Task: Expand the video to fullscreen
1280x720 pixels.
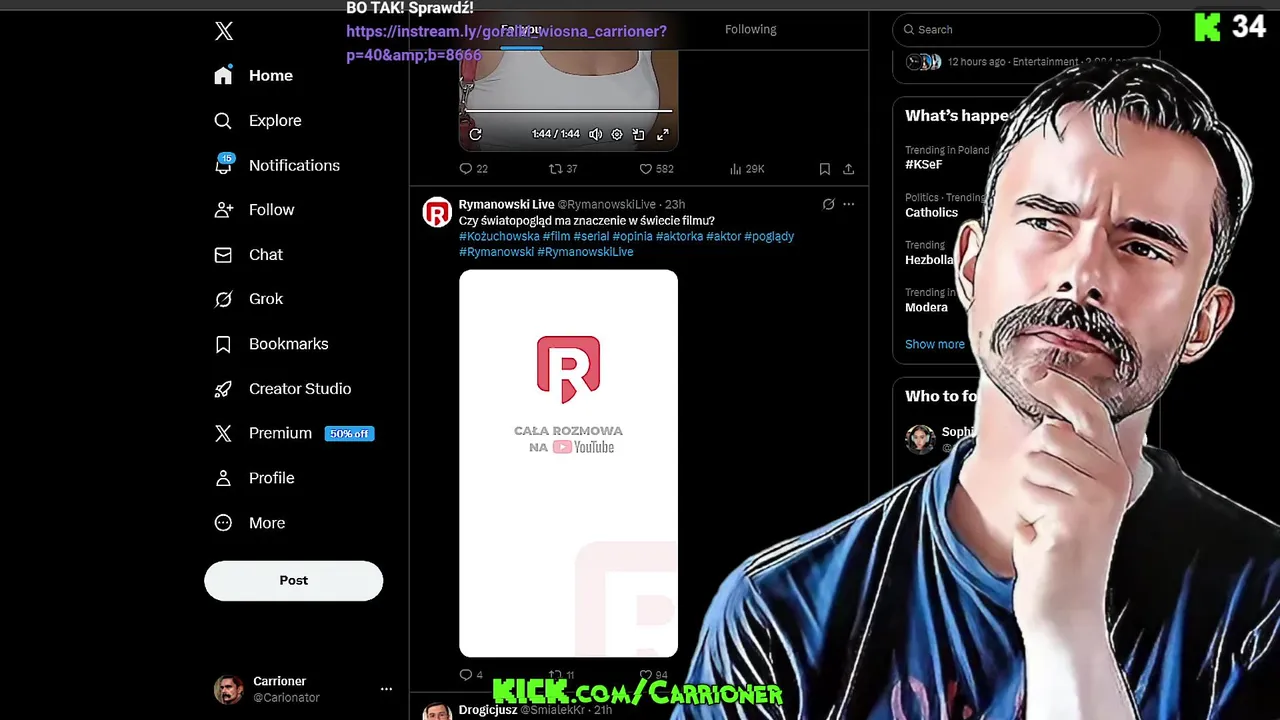Action: [x=662, y=134]
